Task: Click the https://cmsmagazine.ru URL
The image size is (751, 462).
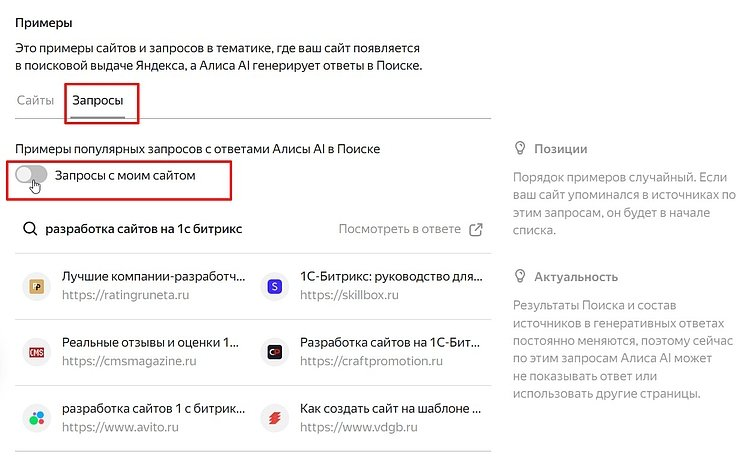Action: pyautogui.click(x=129, y=361)
